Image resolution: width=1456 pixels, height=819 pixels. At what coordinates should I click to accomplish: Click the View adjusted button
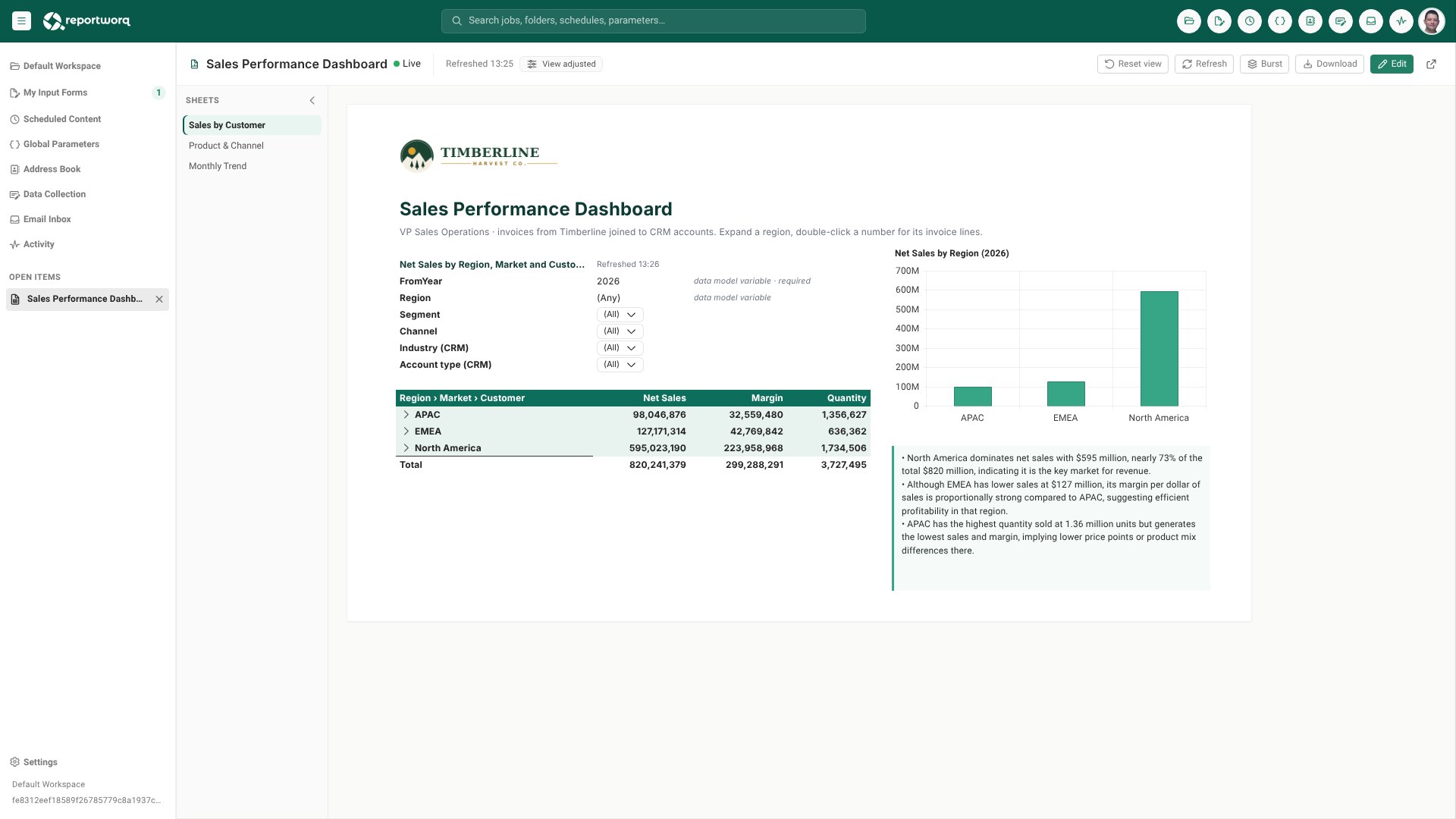(x=561, y=64)
